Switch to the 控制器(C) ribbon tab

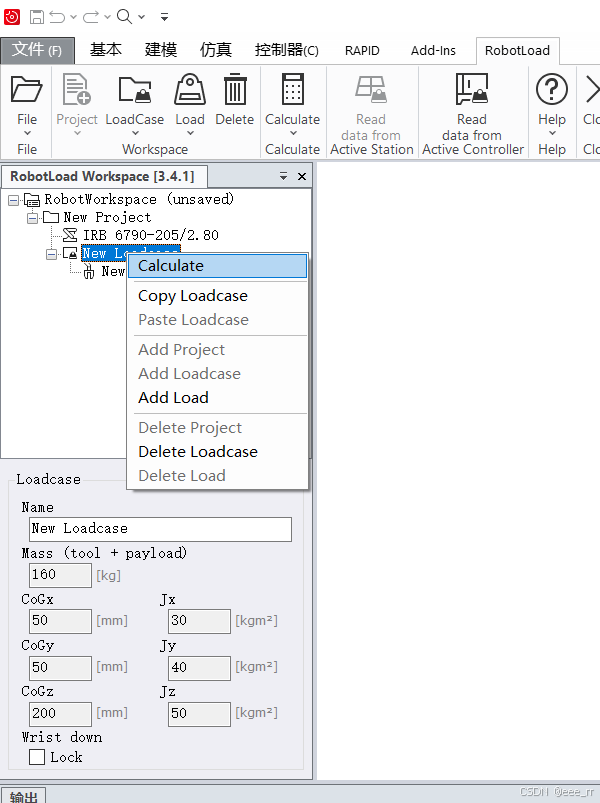287,50
